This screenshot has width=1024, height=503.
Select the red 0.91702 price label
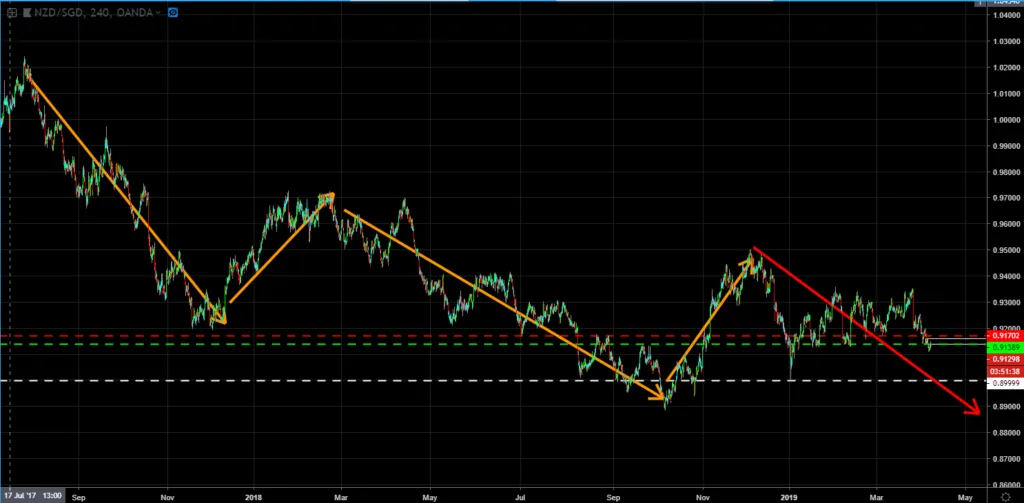pyautogui.click(x=1004, y=336)
